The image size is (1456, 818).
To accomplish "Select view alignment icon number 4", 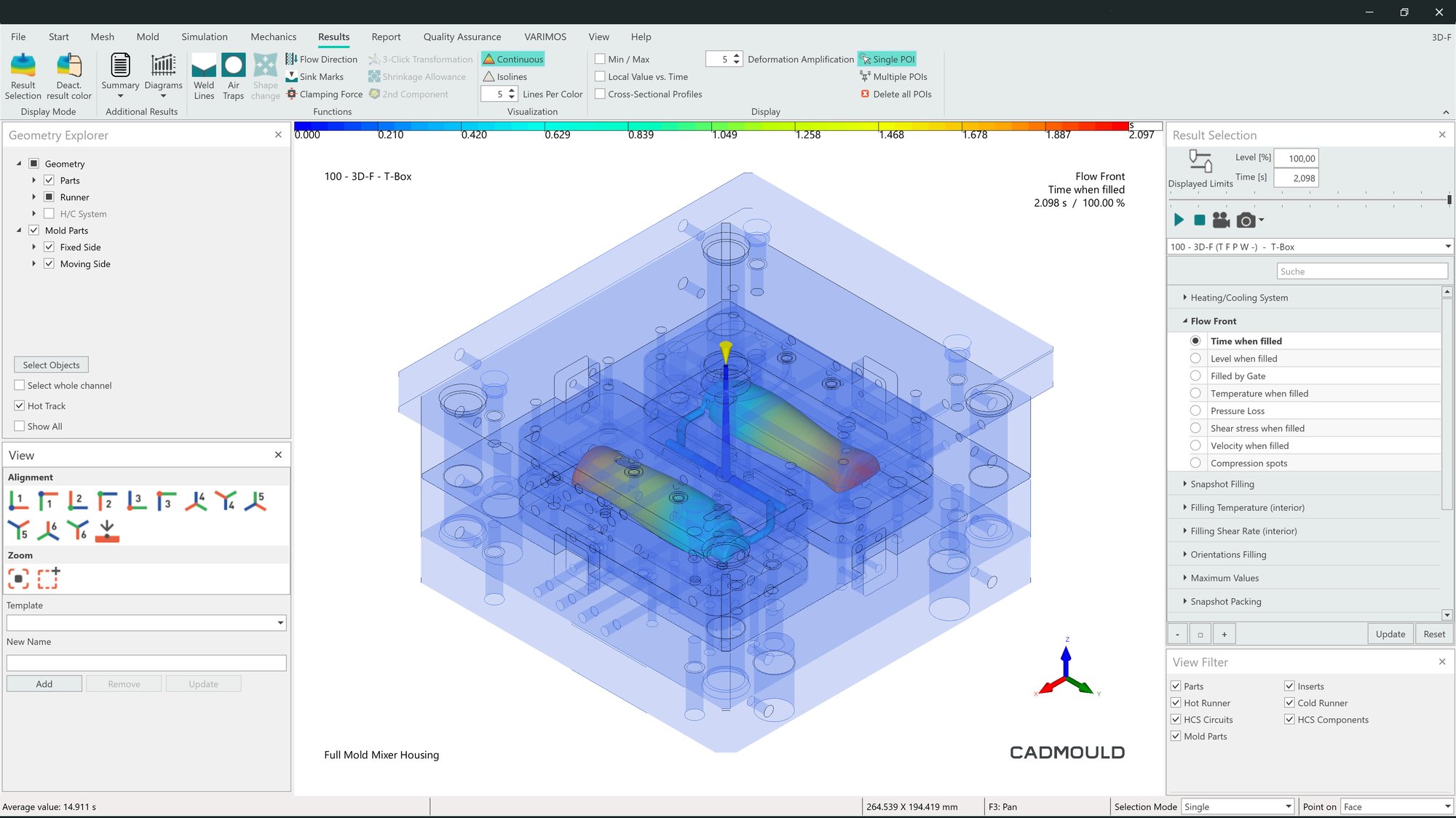I will point(196,501).
